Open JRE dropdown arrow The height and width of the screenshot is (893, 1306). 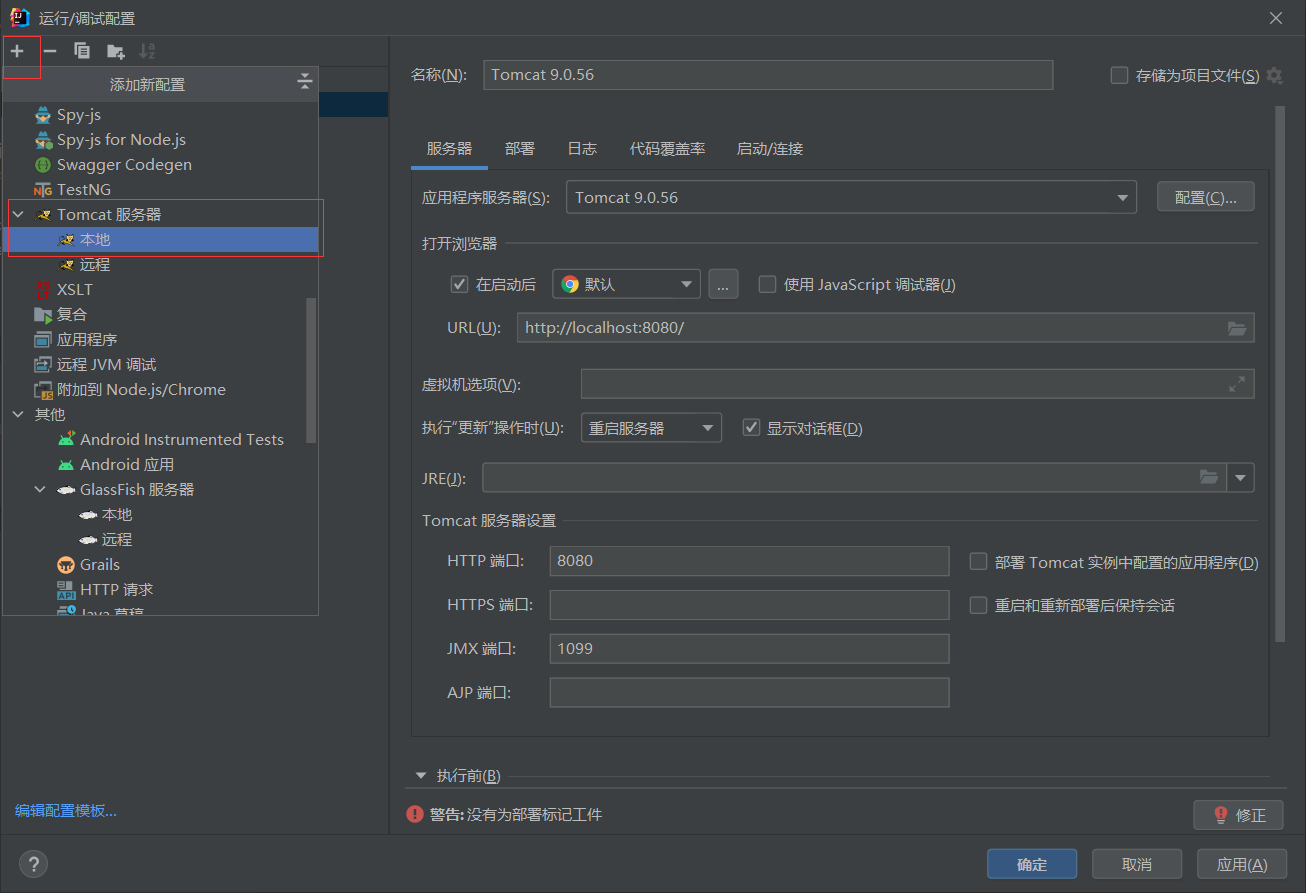coord(1241,478)
